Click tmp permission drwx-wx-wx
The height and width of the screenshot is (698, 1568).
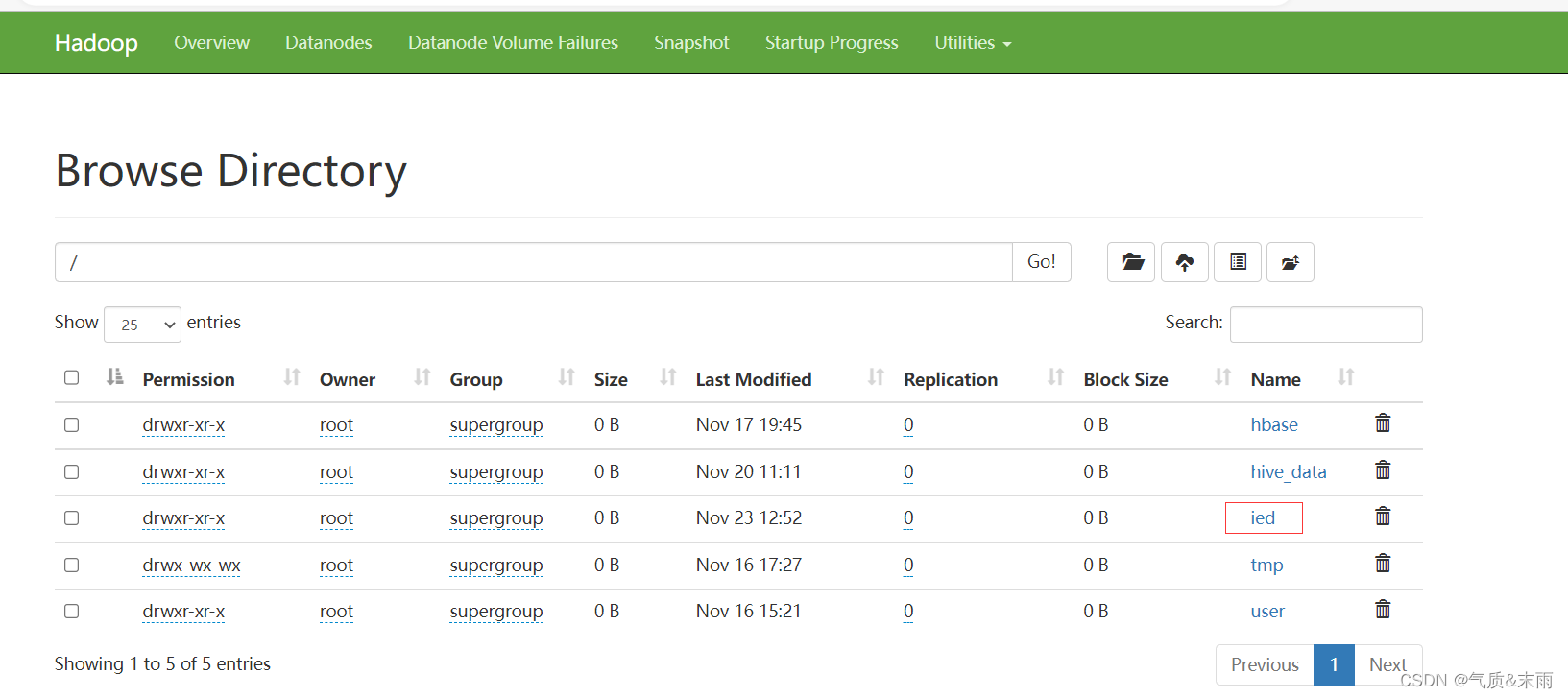coord(191,565)
